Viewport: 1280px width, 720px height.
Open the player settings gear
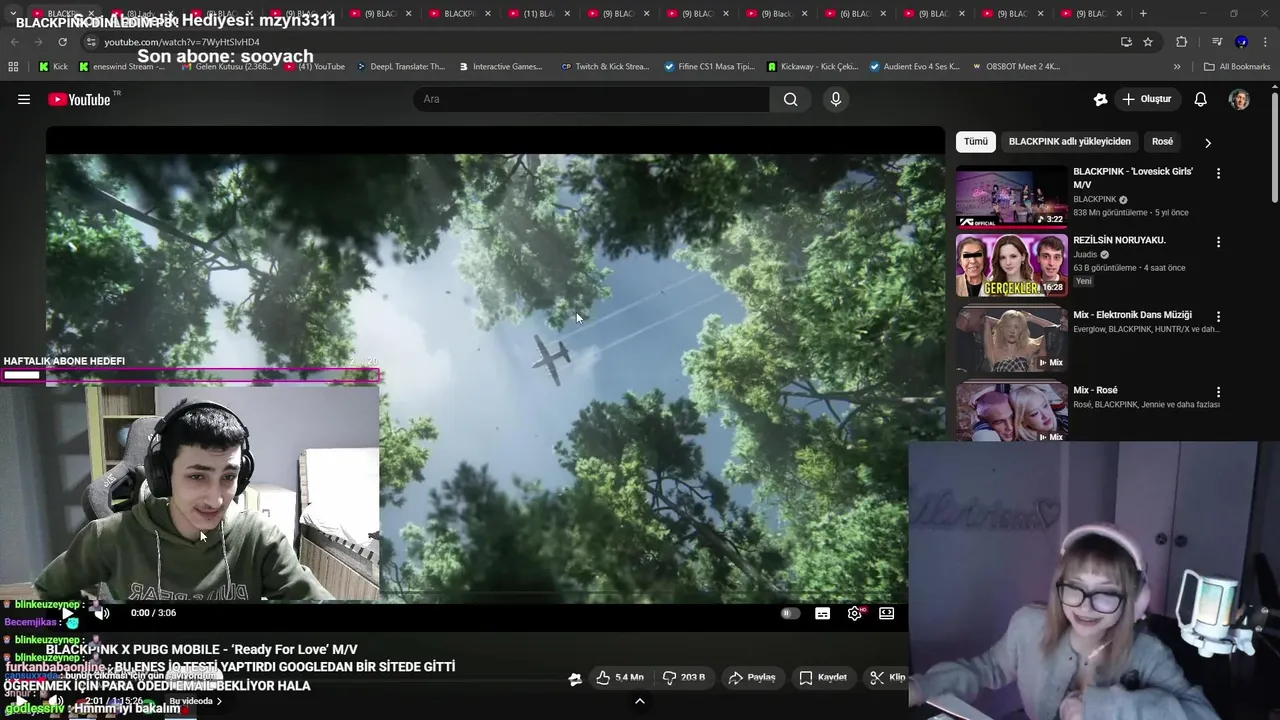click(854, 614)
